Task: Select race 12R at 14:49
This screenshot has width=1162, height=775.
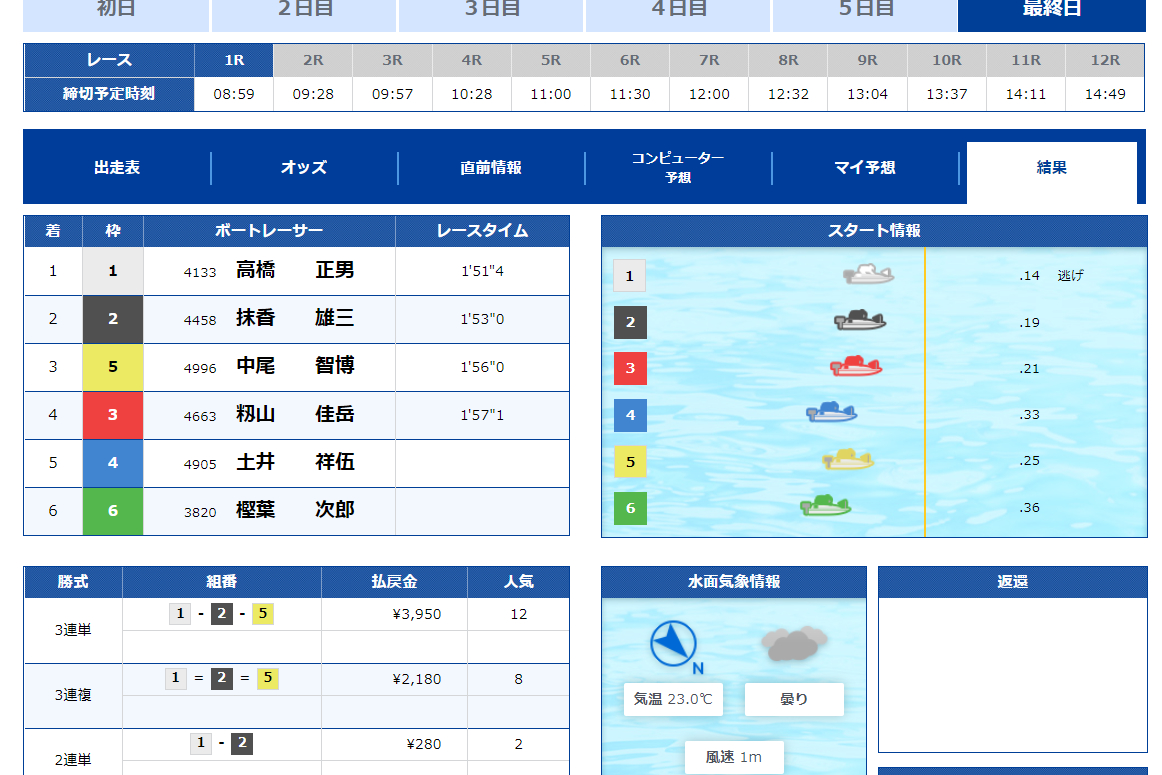Action: [x=1105, y=78]
